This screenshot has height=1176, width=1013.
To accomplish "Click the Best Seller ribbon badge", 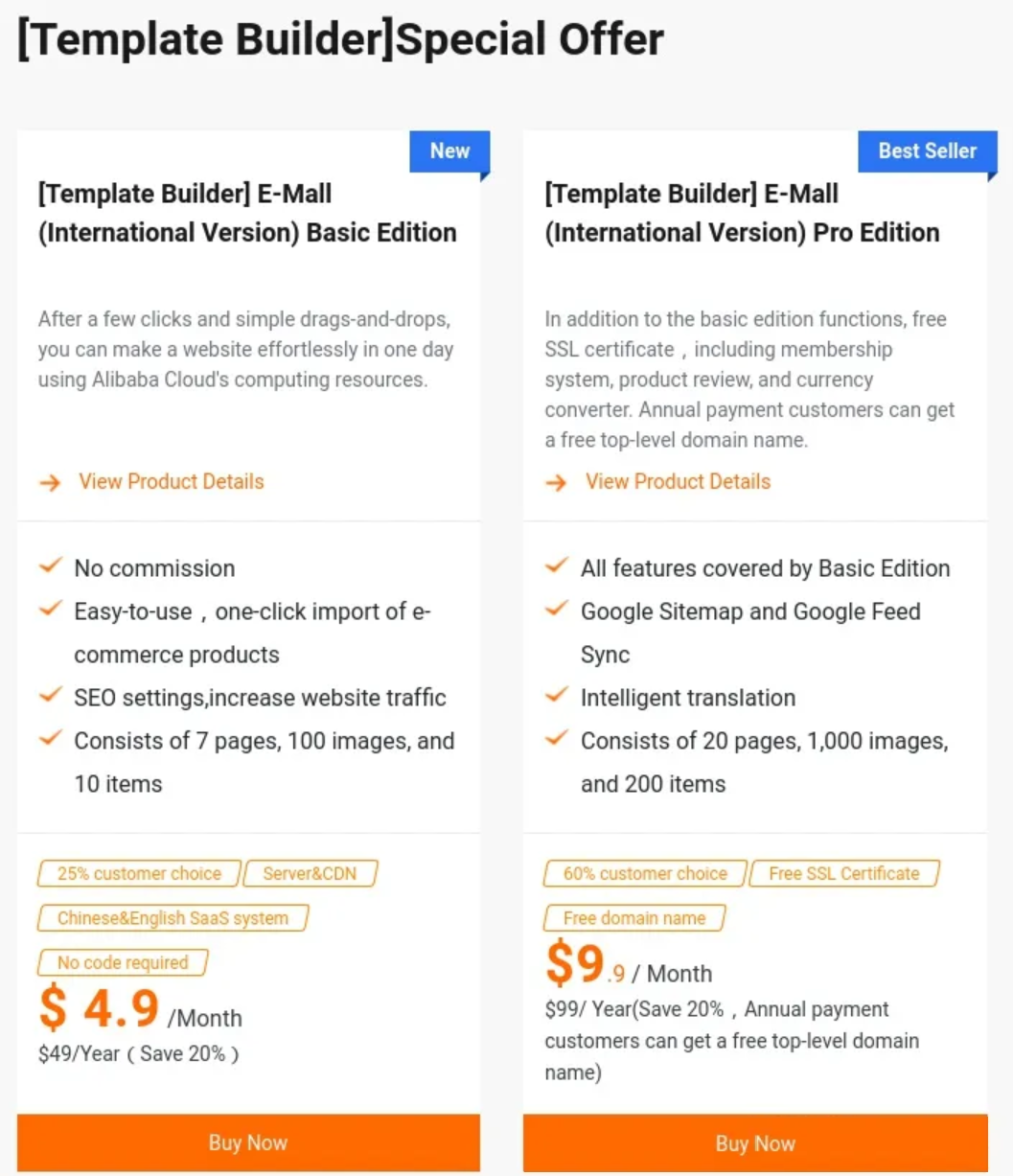I will tap(927, 151).
